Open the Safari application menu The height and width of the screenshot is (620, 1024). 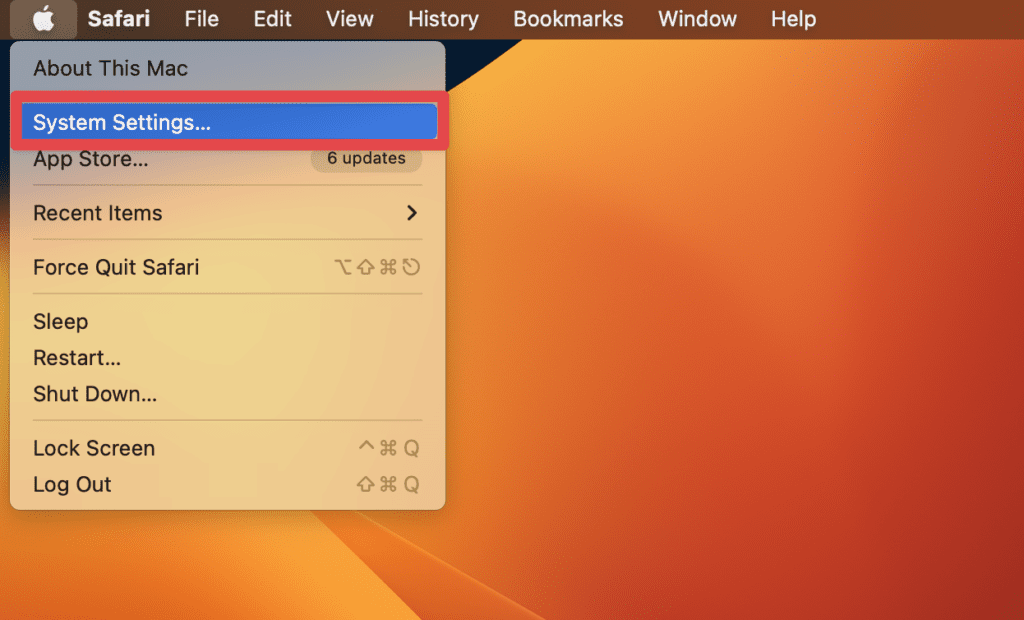click(119, 19)
